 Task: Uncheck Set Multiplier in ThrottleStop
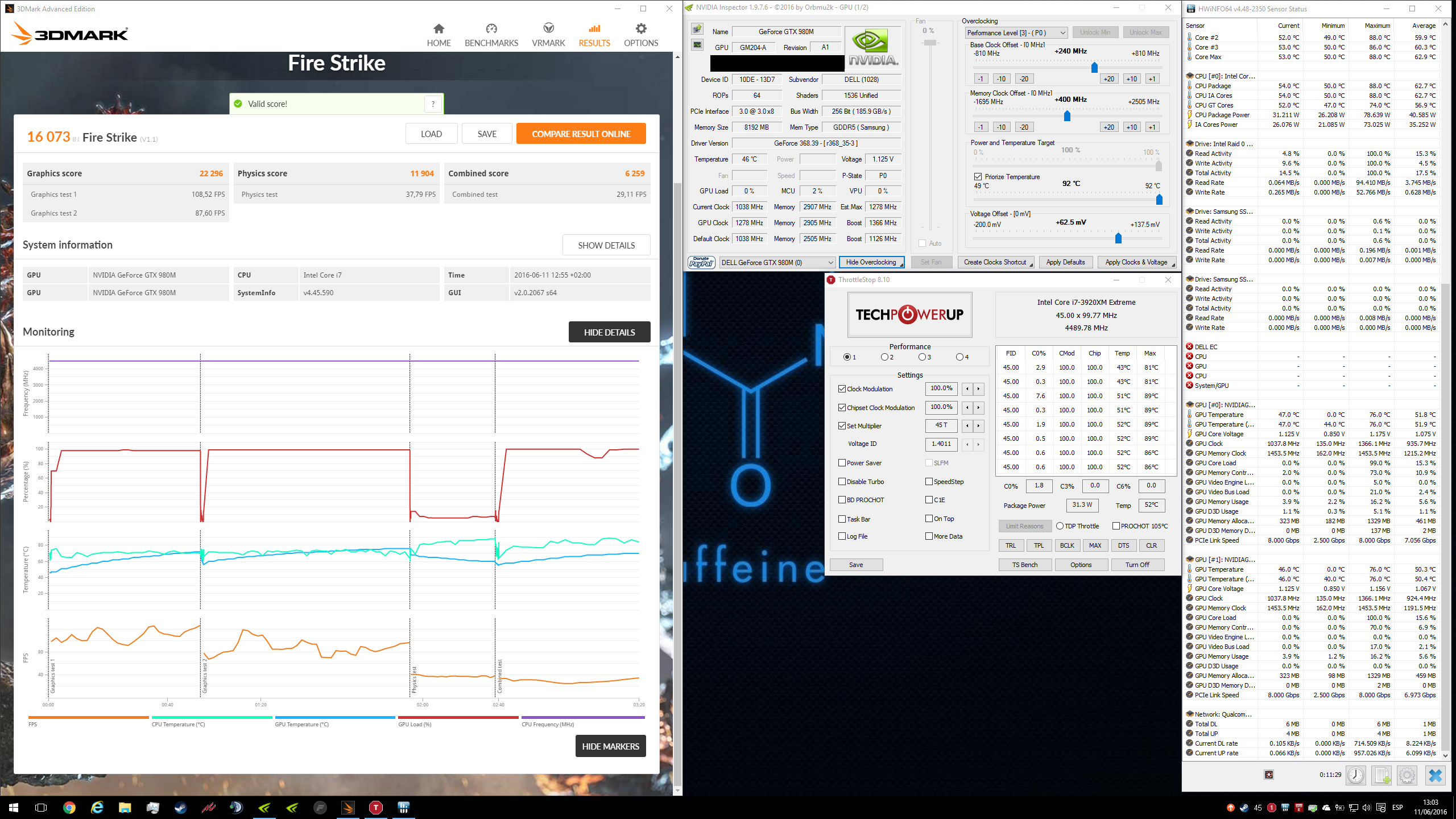click(x=842, y=426)
